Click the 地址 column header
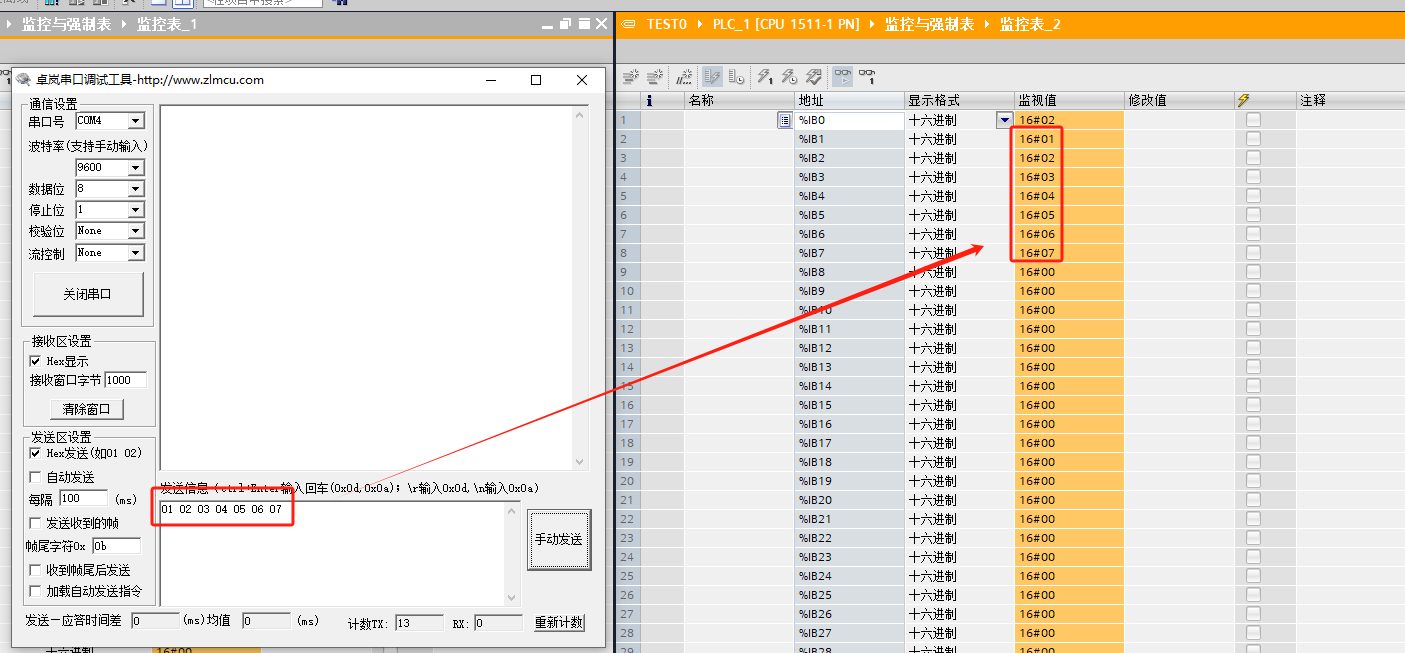Screen dimensions: 1405x653 pyautogui.click(x=850, y=100)
